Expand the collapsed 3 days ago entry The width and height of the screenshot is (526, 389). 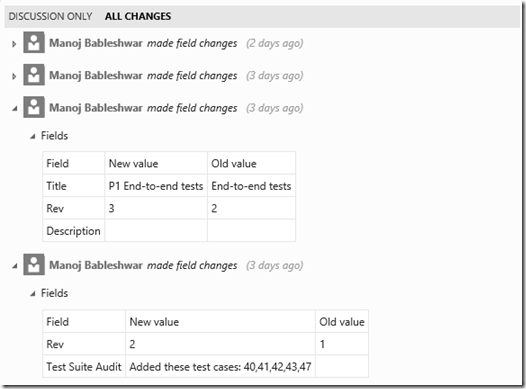14,76
